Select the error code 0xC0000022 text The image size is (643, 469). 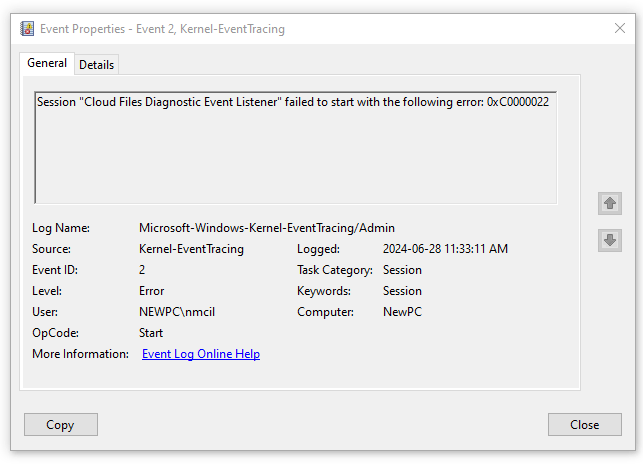pos(518,102)
